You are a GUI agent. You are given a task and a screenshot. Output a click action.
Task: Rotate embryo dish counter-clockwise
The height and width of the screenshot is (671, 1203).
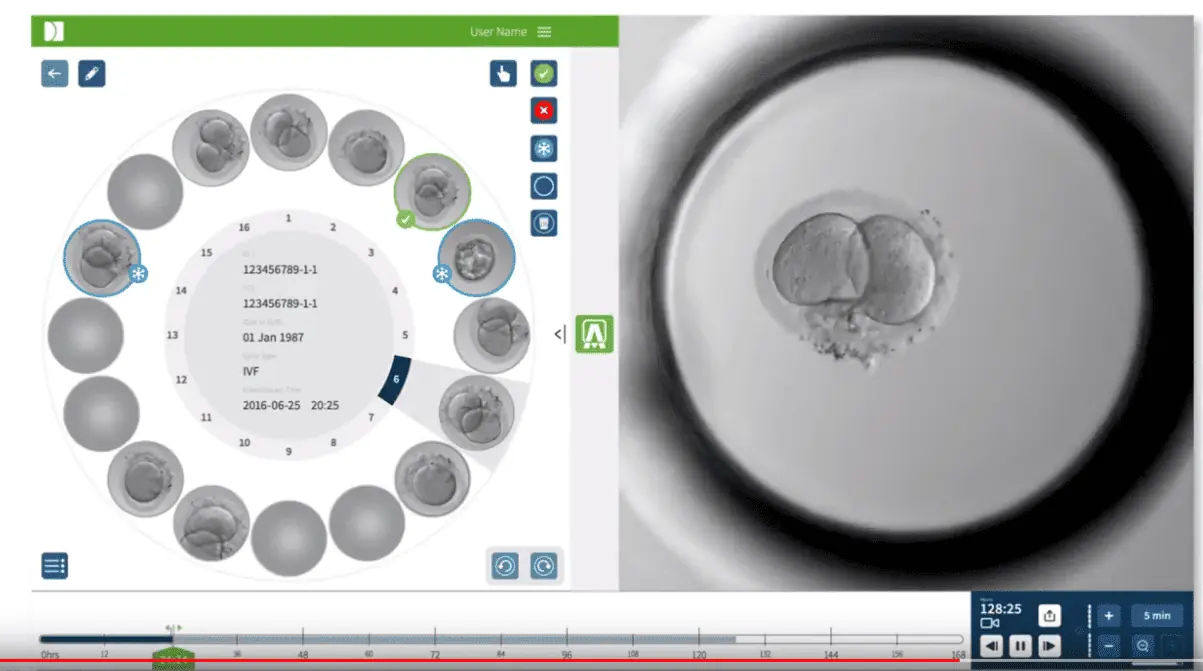pyautogui.click(x=505, y=566)
